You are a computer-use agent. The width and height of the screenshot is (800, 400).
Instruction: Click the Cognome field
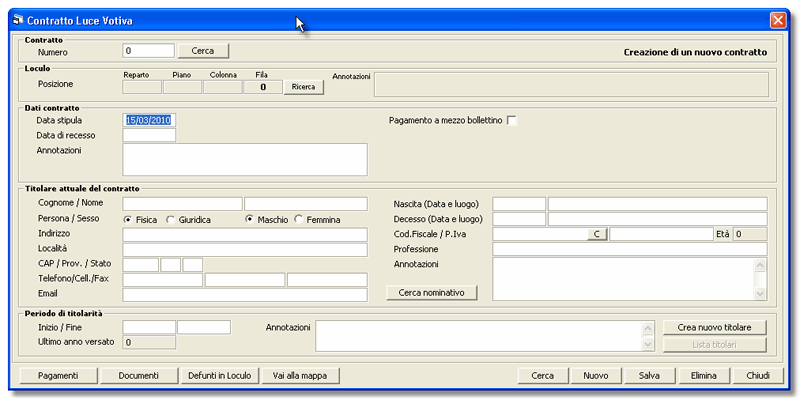coord(182,204)
